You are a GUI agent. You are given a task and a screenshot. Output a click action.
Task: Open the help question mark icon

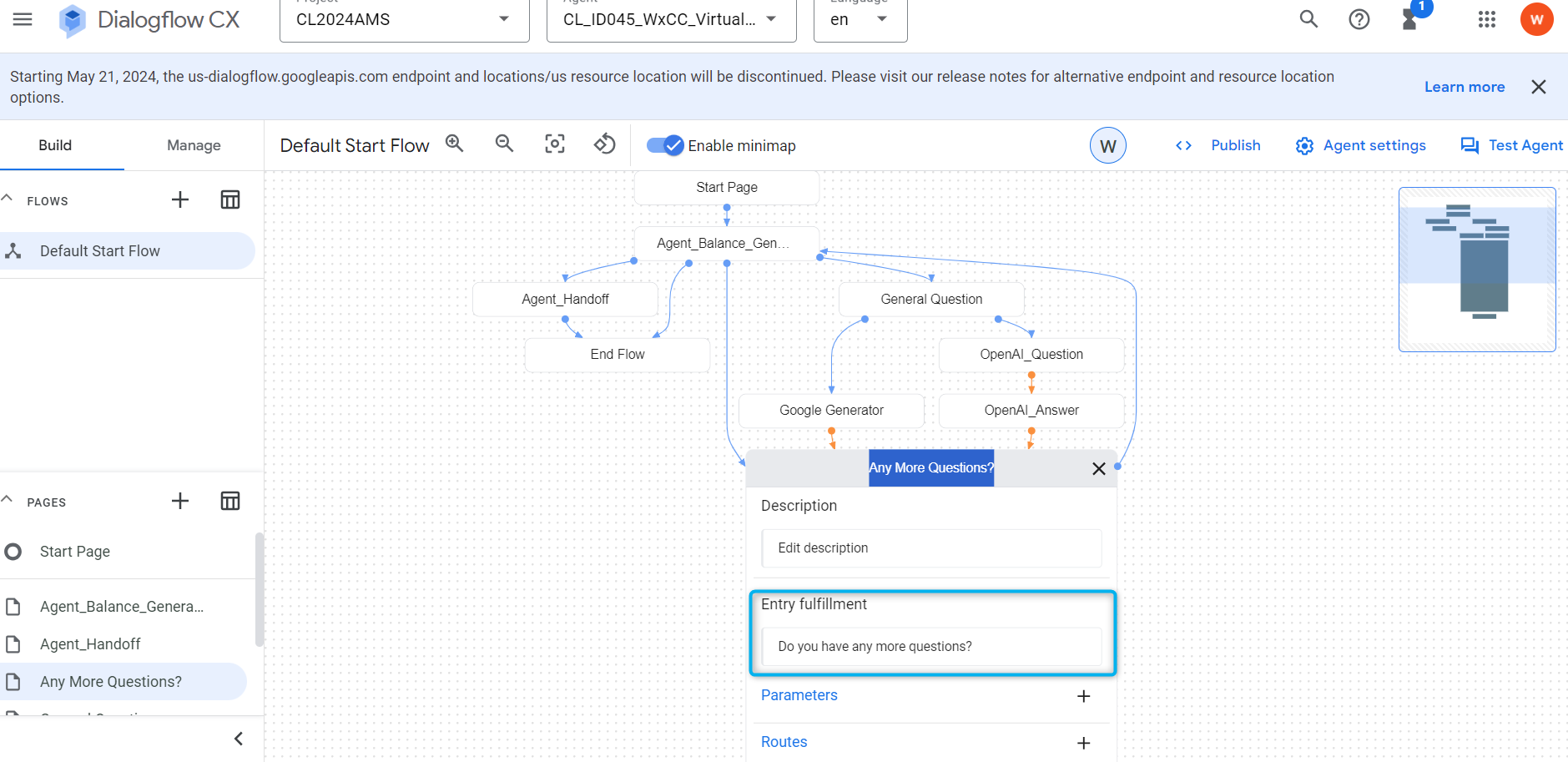point(1359,19)
